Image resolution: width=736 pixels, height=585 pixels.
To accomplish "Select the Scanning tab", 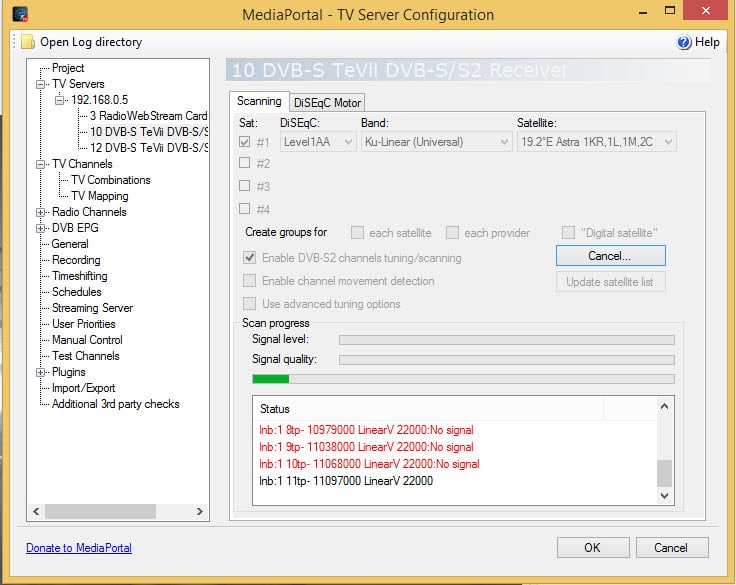I will pyautogui.click(x=259, y=101).
